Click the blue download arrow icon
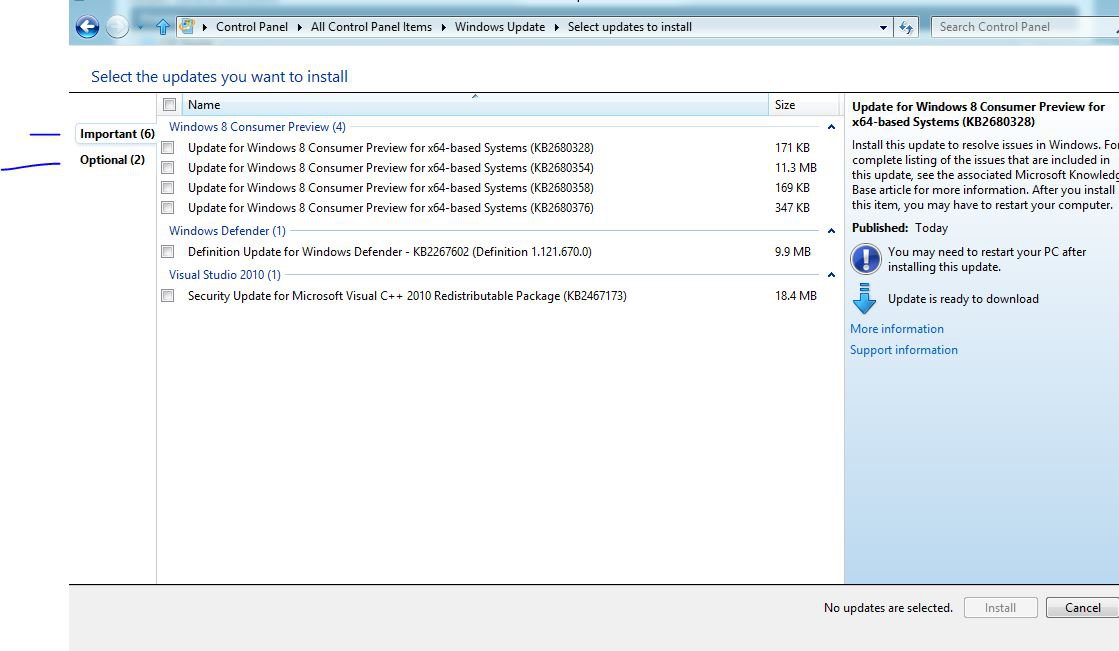This screenshot has width=1119, height=651. click(864, 298)
